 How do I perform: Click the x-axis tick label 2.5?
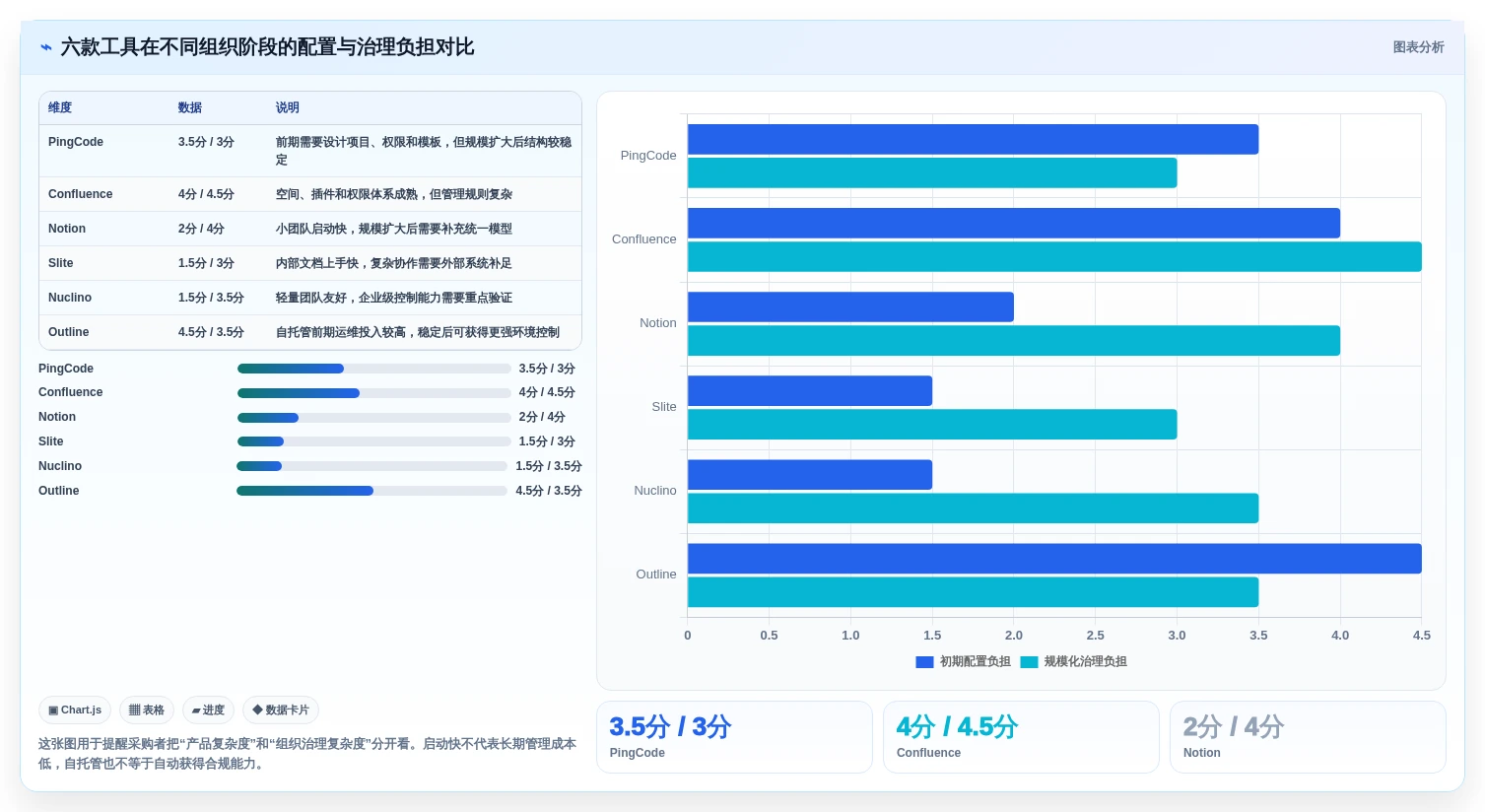coord(1095,636)
